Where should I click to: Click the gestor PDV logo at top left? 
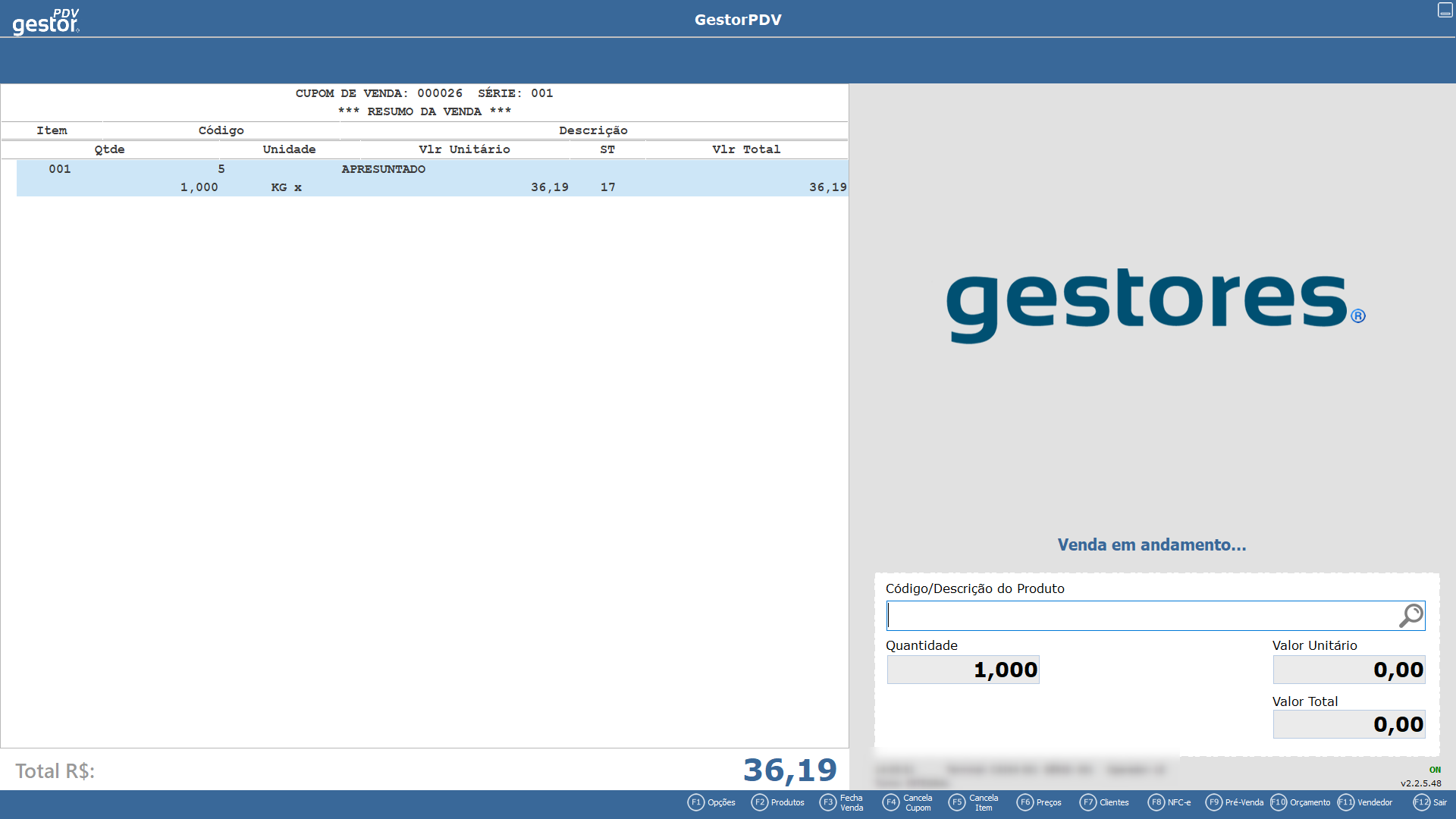45,21
